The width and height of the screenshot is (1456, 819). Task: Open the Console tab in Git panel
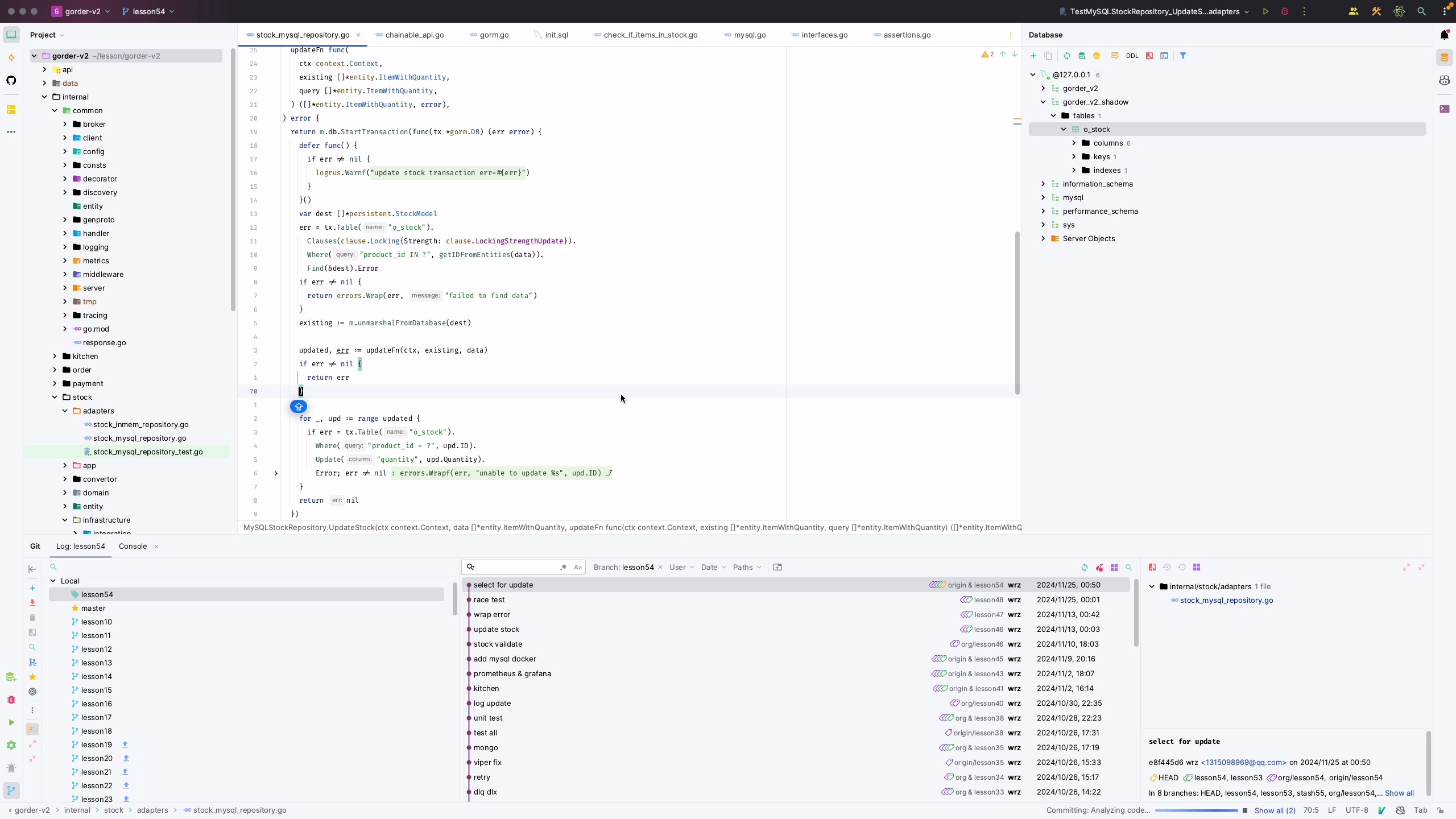point(133,546)
